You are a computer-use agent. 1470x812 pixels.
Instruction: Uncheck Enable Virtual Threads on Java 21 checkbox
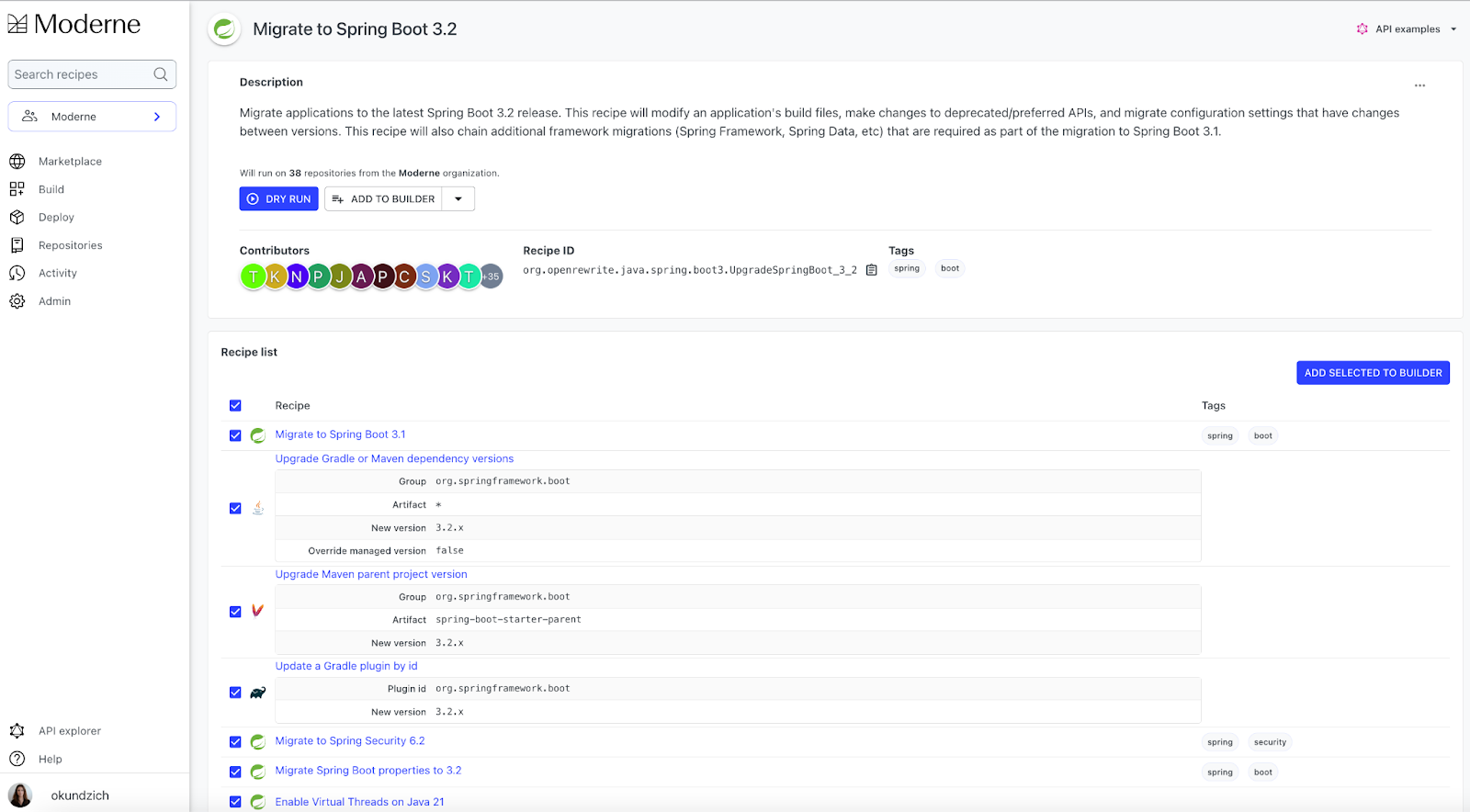click(235, 802)
